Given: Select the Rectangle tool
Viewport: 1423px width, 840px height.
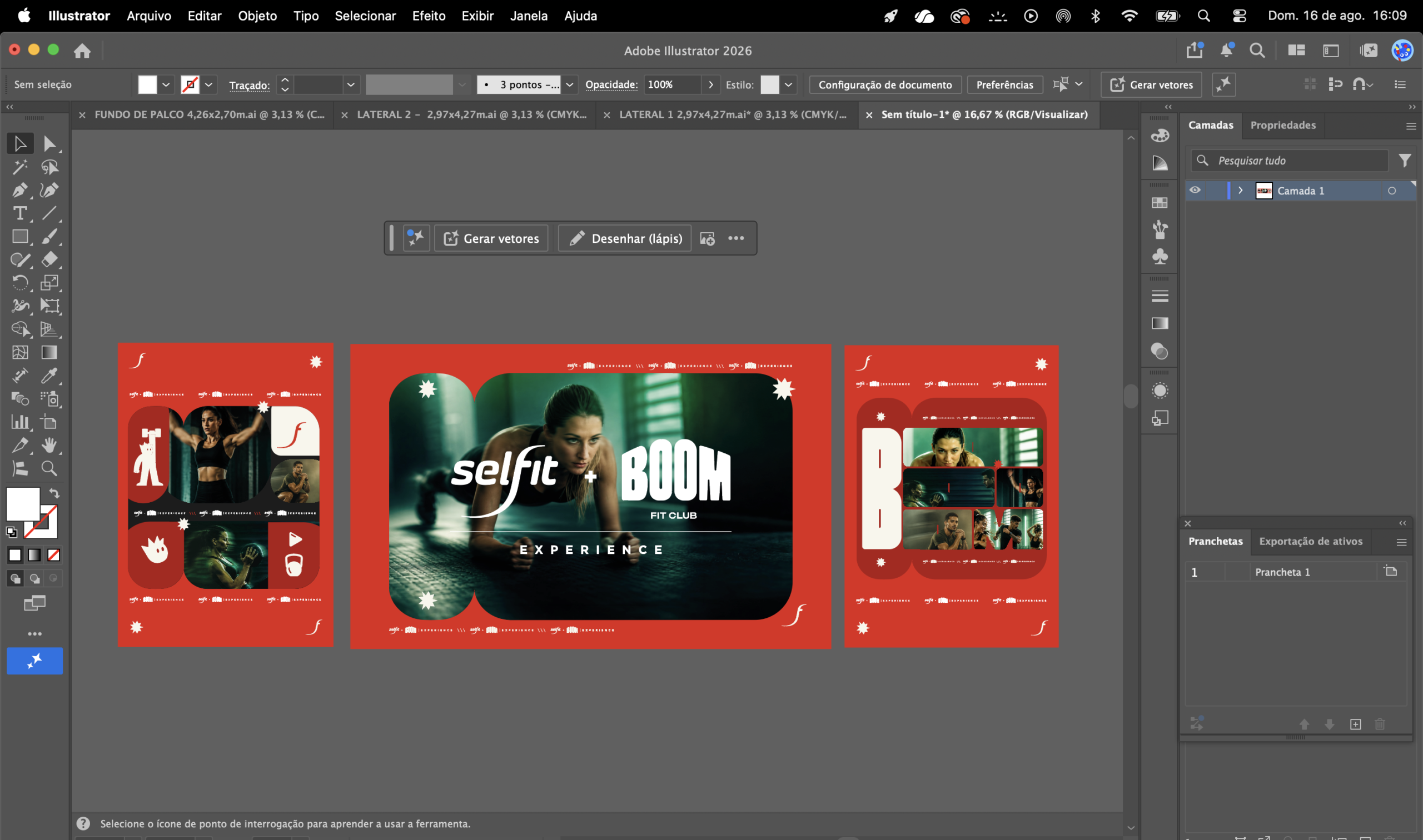Looking at the screenshot, I should [x=21, y=237].
